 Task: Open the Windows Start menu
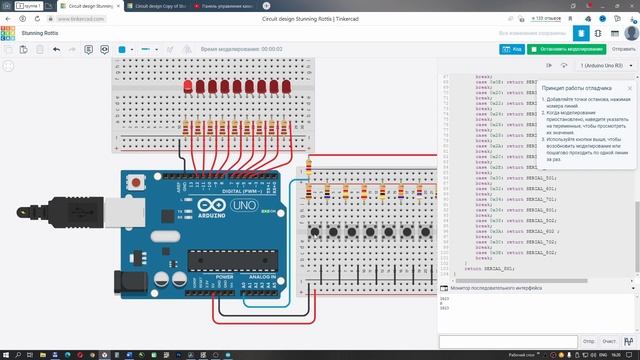coord(6,355)
